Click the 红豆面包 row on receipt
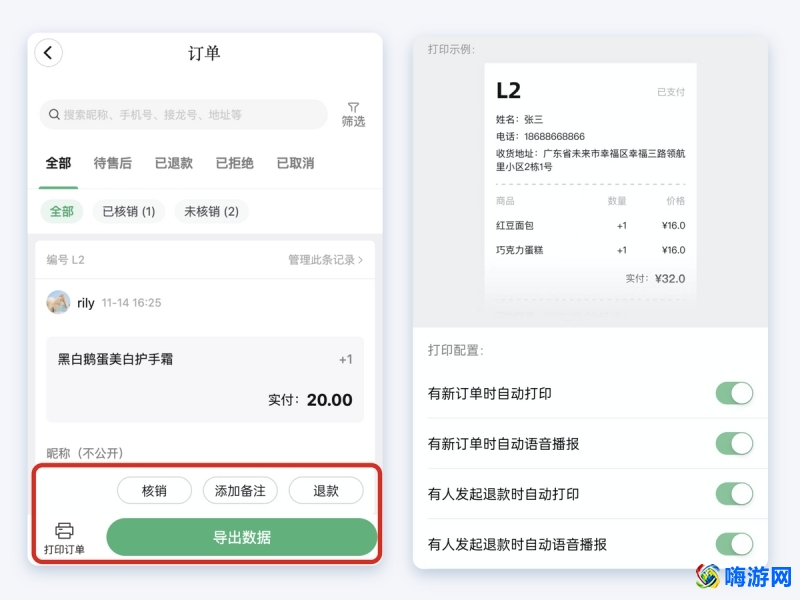The height and width of the screenshot is (600, 800). pos(590,226)
